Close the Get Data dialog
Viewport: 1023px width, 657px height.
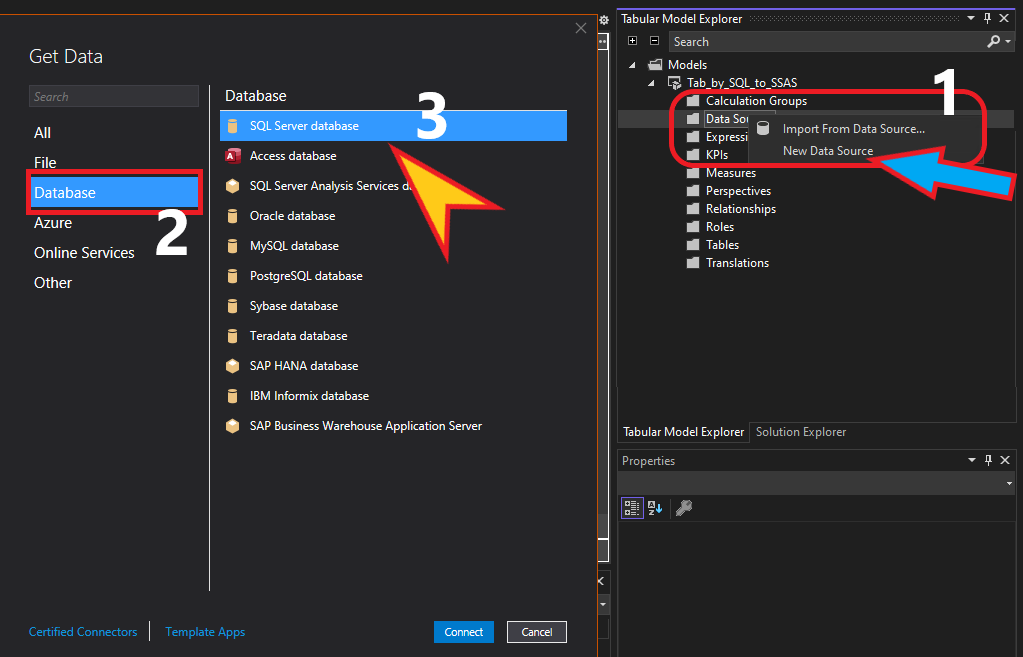coord(581,28)
